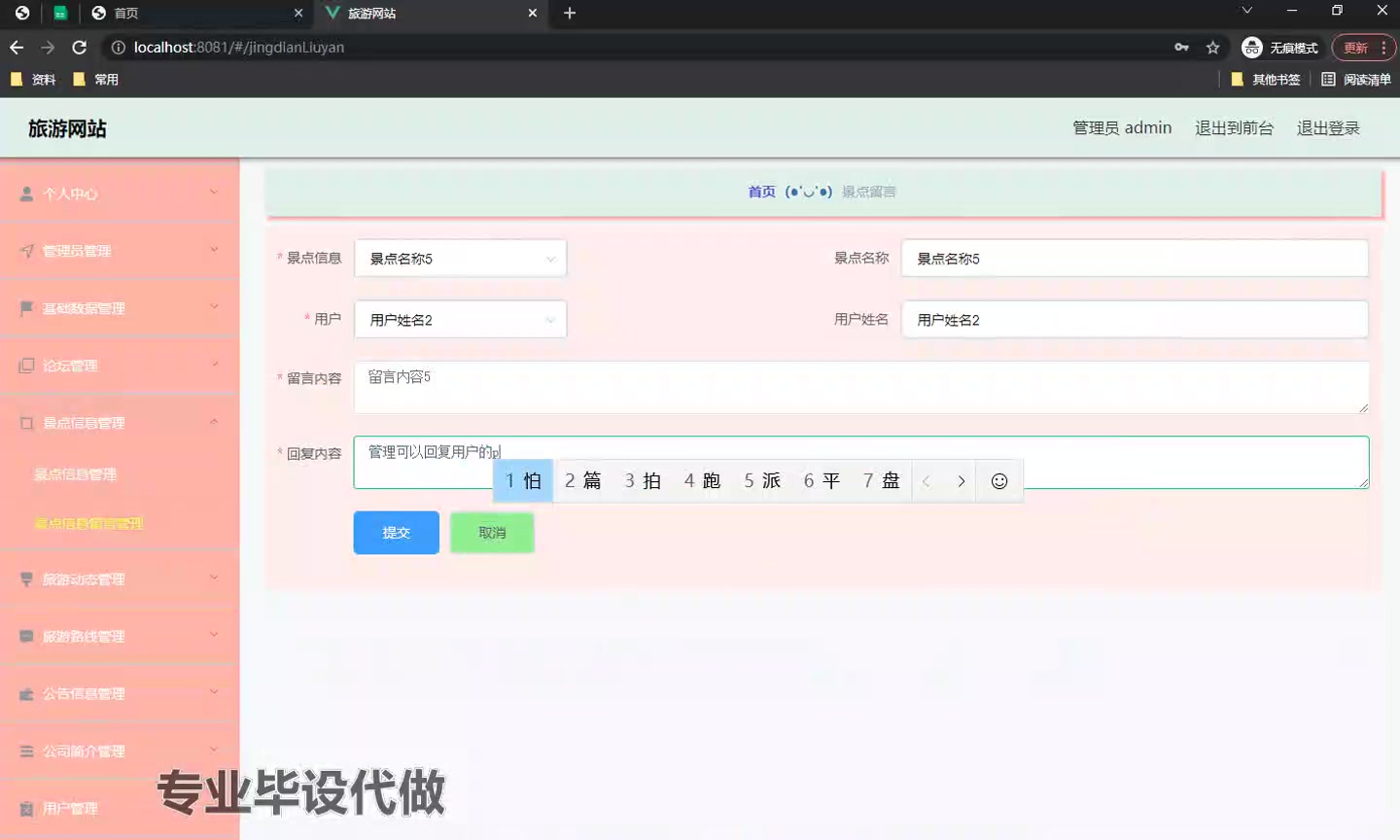
Task: Go to previous IME candidate page
Action: pyautogui.click(x=927, y=481)
